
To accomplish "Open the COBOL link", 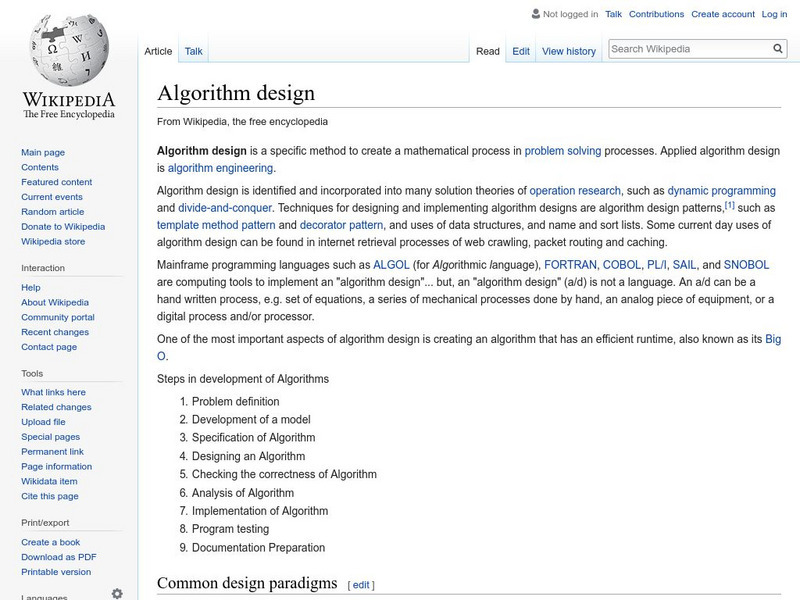I will point(621,265).
